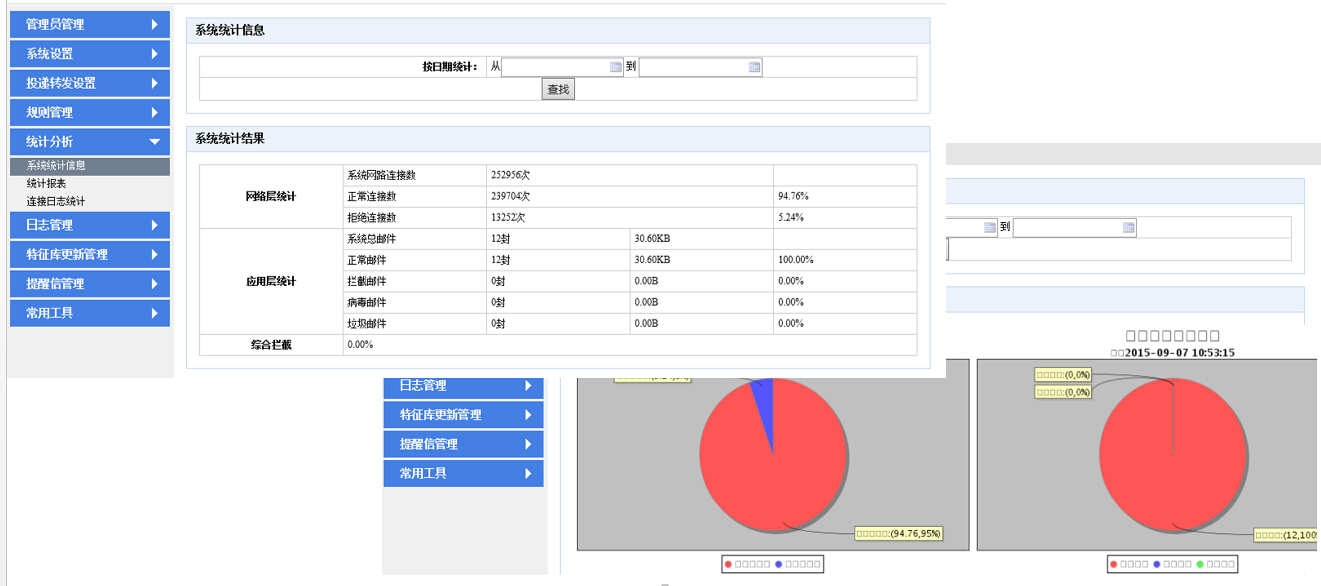This screenshot has height=586, width=1321.
Task: Select the 系统统计信息 submenu item
Action: click(x=56, y=166)
